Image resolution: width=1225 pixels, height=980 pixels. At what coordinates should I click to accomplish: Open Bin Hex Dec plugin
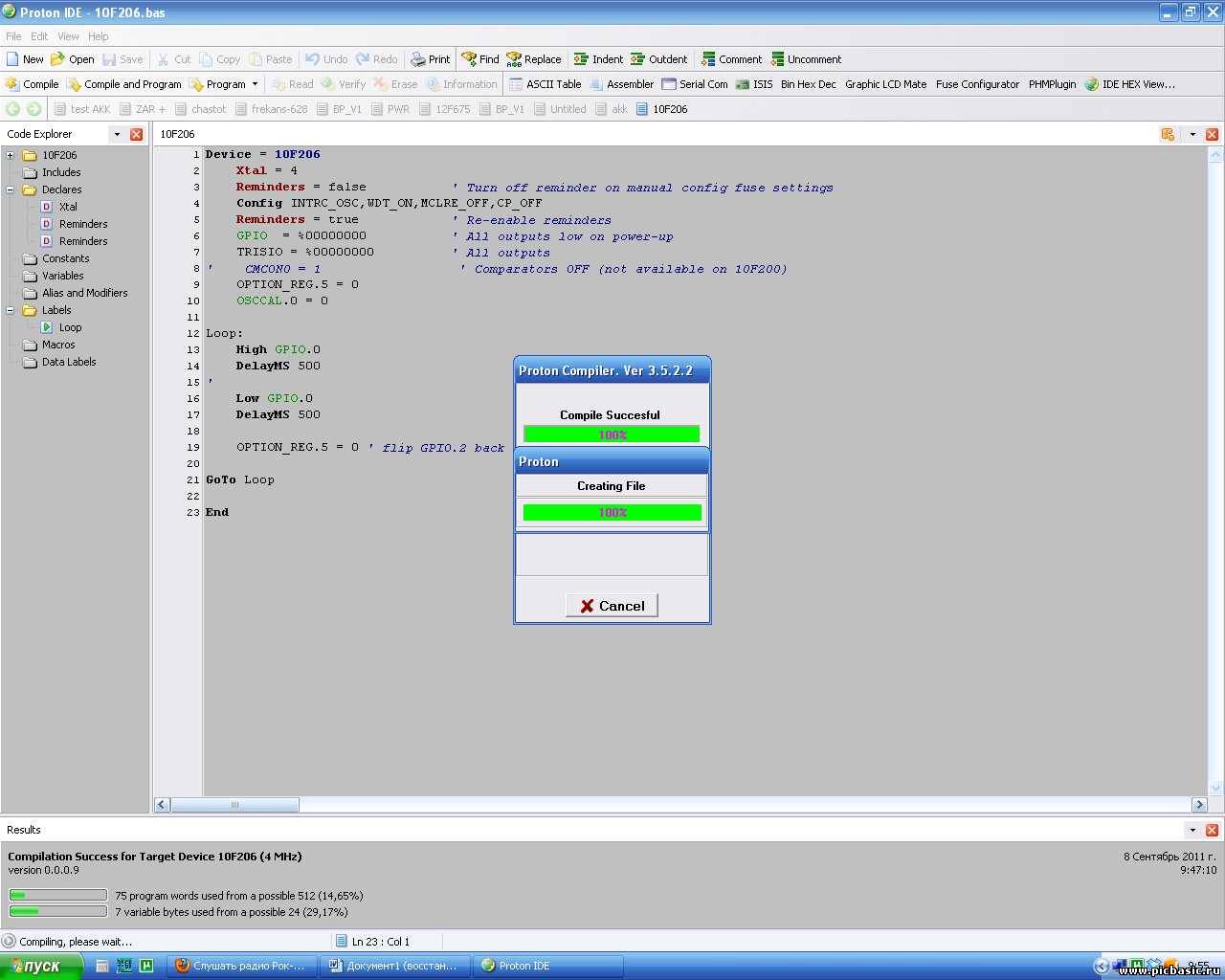pyautogui.click(x=808, y=84)
